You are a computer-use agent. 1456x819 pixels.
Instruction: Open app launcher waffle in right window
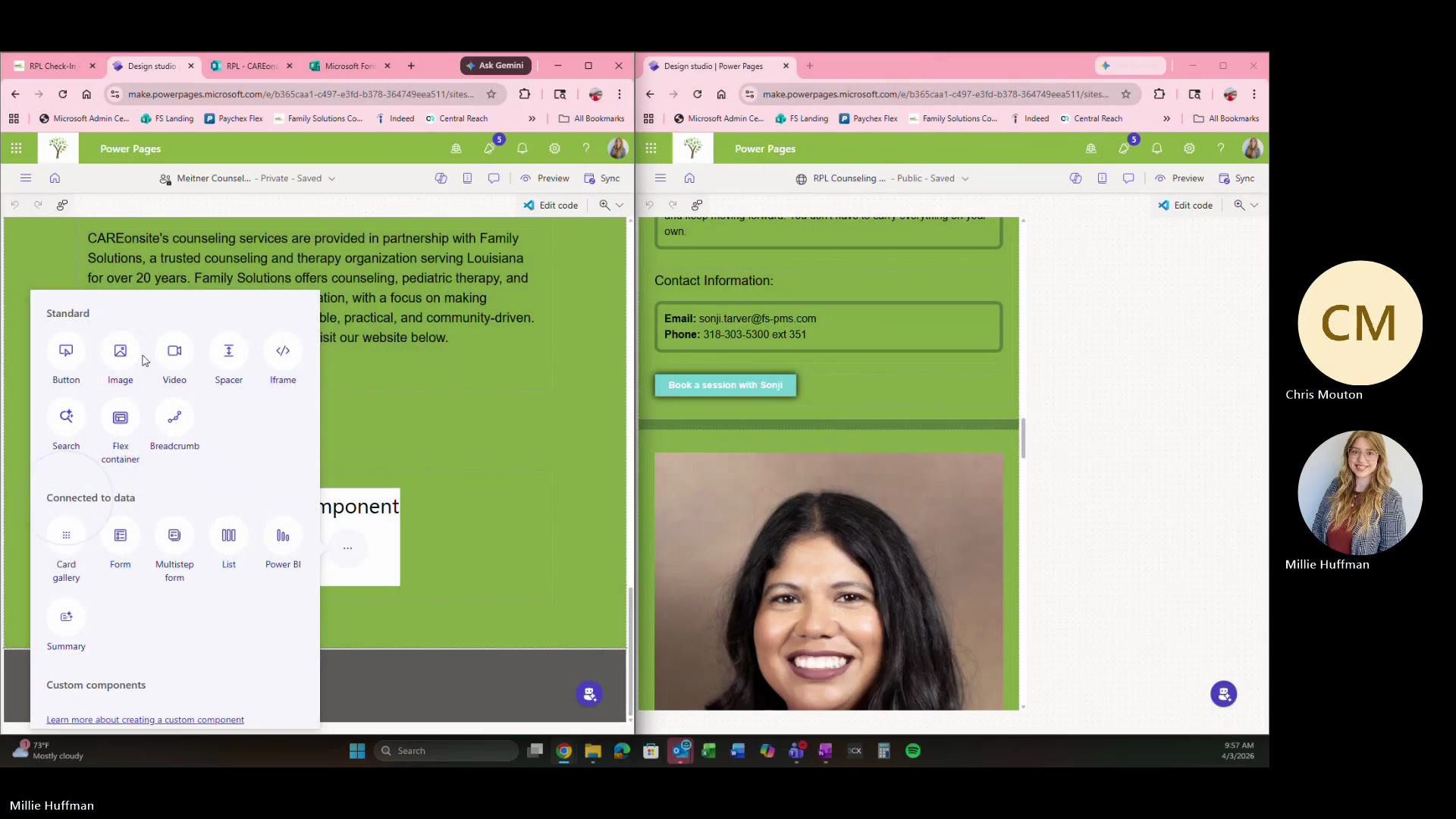point(651,149)
